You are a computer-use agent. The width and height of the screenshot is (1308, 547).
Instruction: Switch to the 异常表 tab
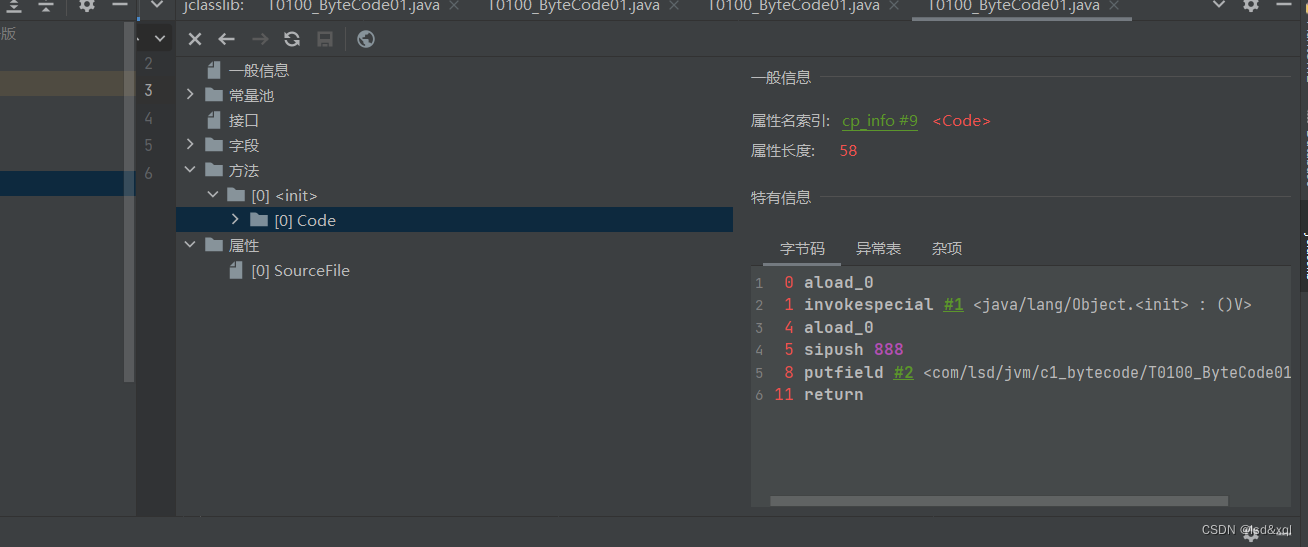point(878,249)
